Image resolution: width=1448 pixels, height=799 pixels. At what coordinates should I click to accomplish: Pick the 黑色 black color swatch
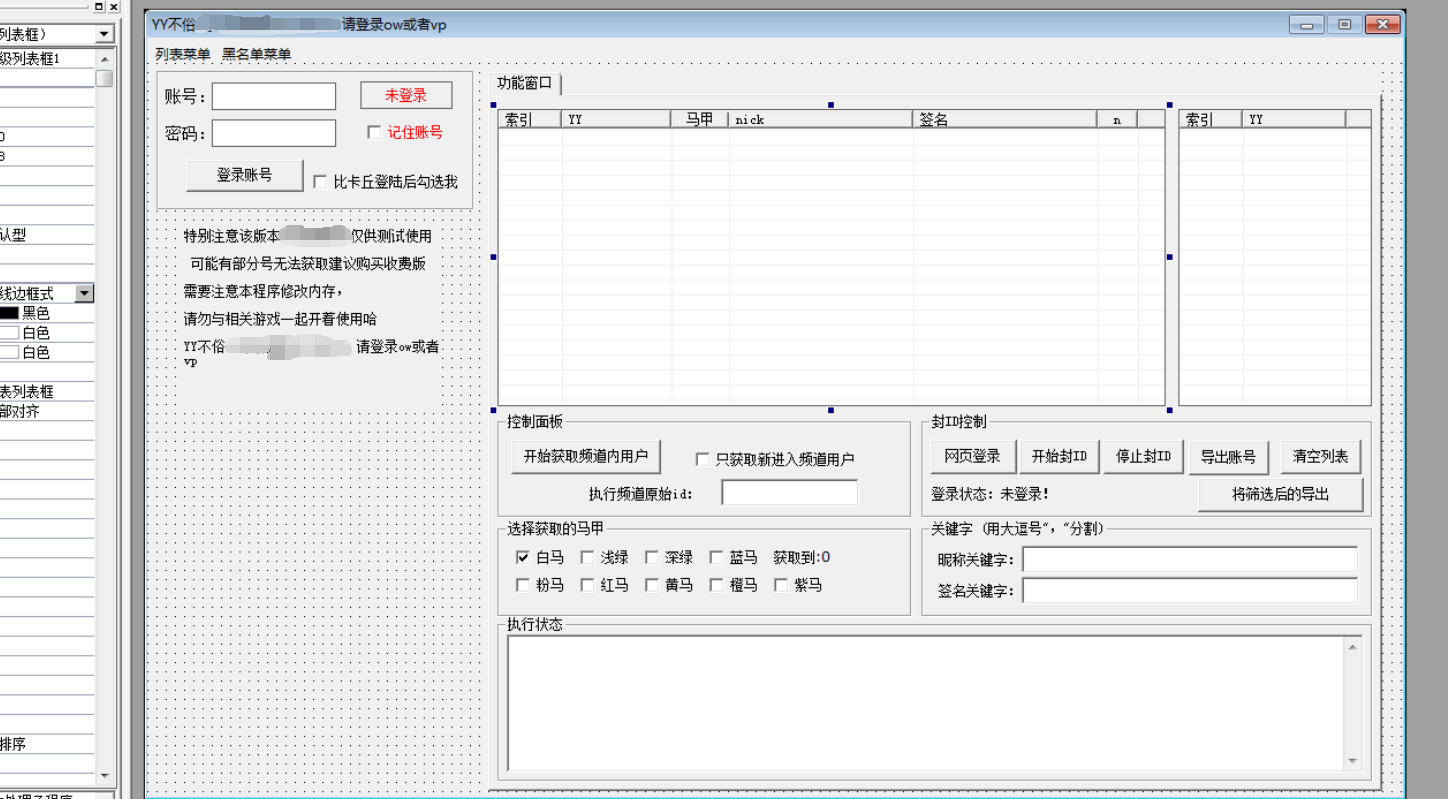(9, 313)
